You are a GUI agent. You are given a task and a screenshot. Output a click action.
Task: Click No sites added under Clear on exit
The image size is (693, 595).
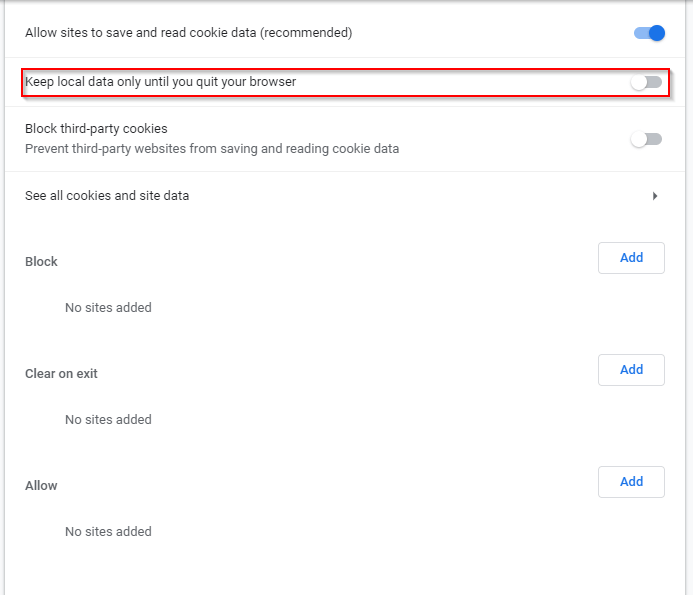click(x=108, y=420)
